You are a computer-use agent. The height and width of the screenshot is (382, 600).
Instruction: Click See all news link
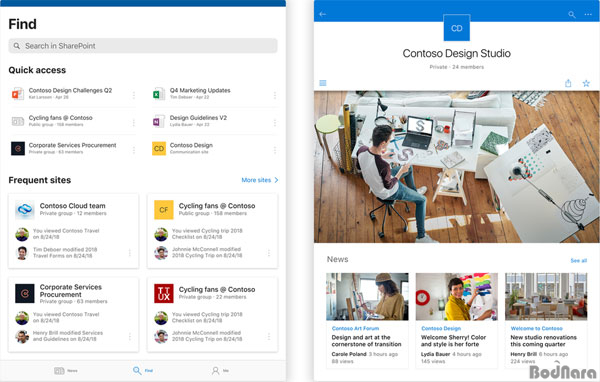[578, 260]
